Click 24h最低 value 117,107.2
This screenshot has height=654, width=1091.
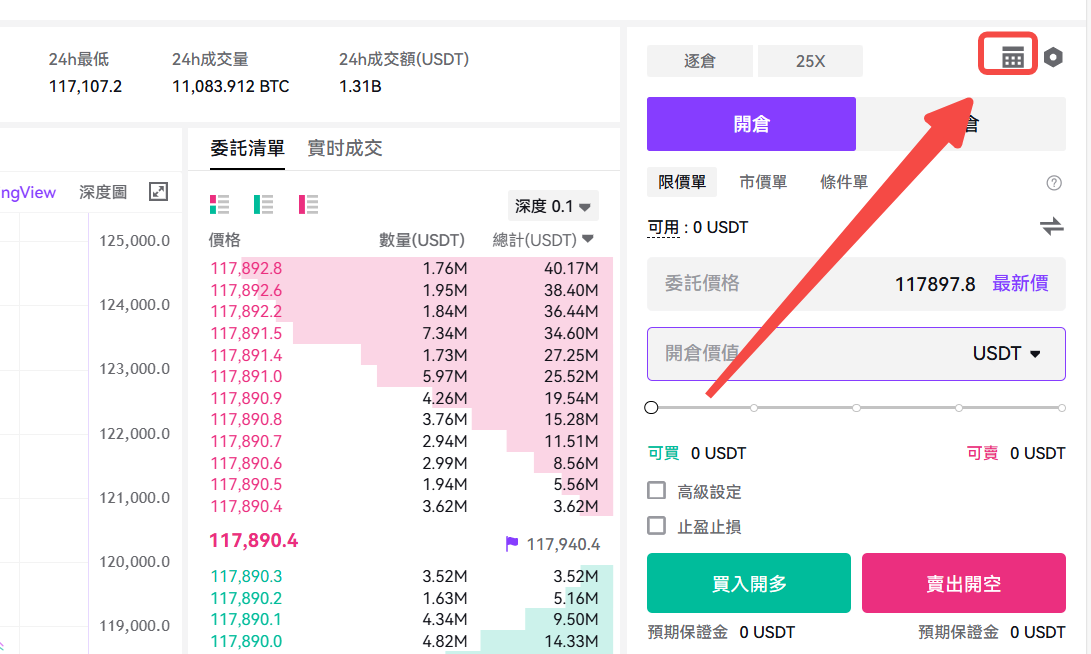(86, 86)
